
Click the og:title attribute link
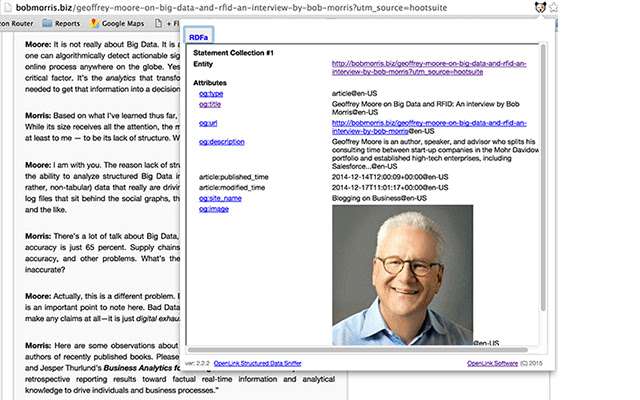[210, 105]
